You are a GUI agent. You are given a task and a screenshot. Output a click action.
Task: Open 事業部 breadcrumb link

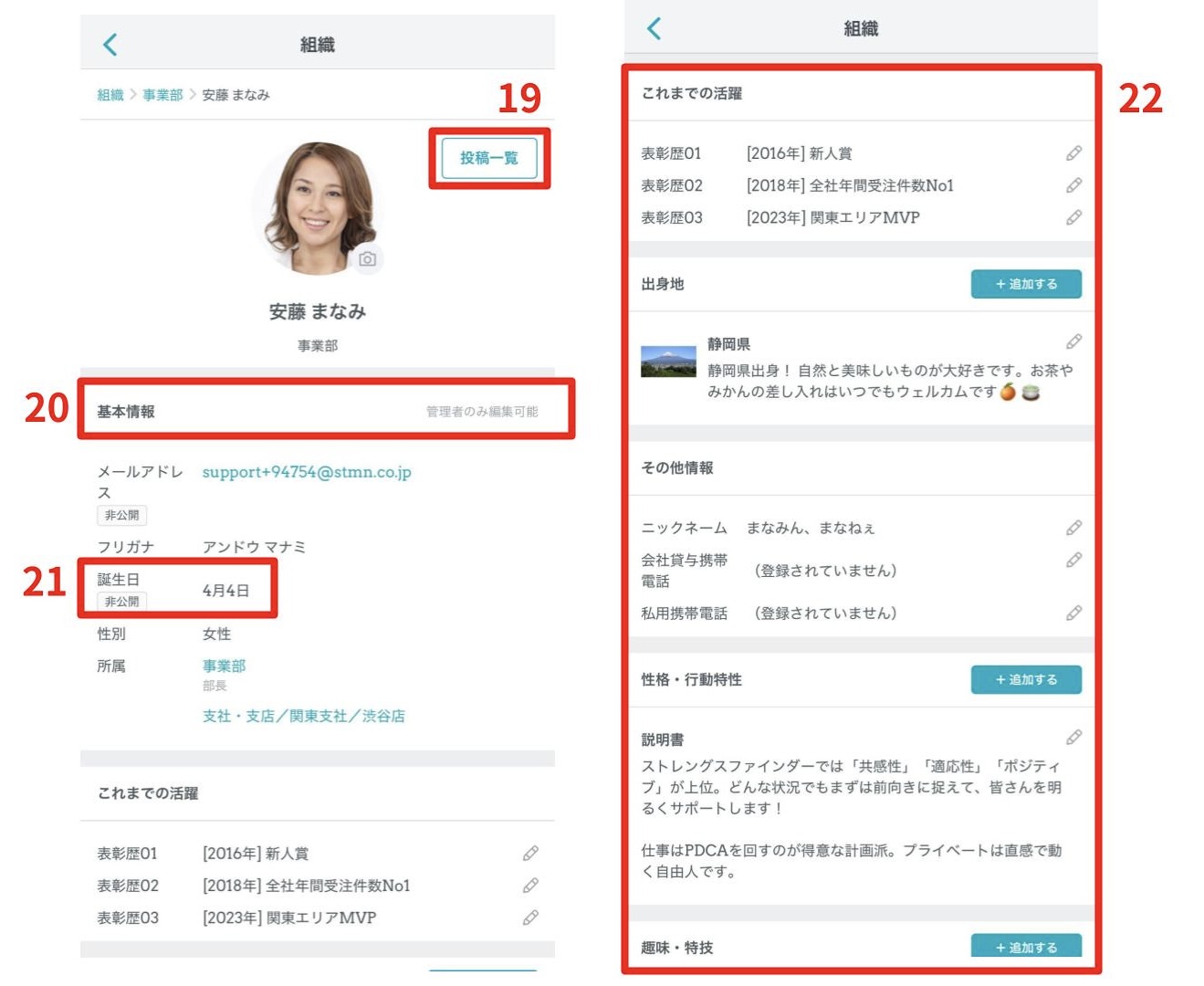(162, 95)
